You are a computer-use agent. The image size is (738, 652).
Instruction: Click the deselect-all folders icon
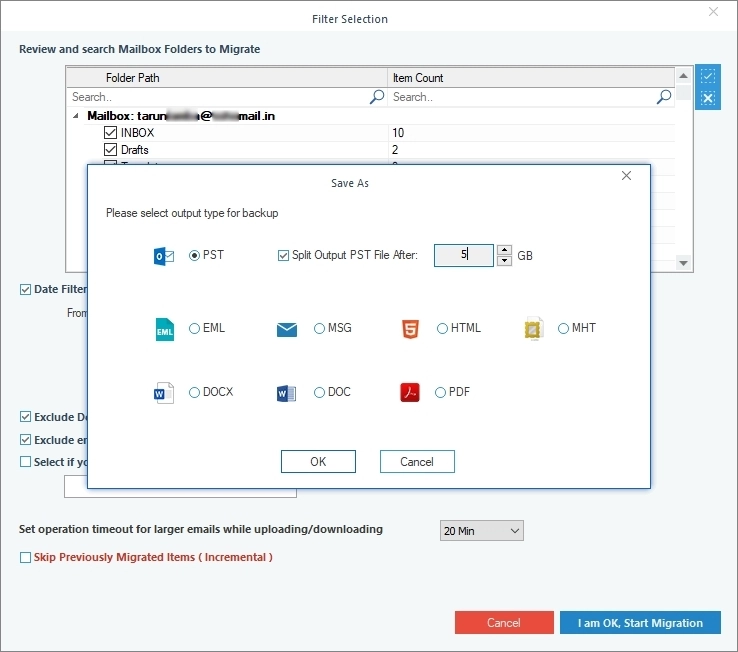pos(707,98)
